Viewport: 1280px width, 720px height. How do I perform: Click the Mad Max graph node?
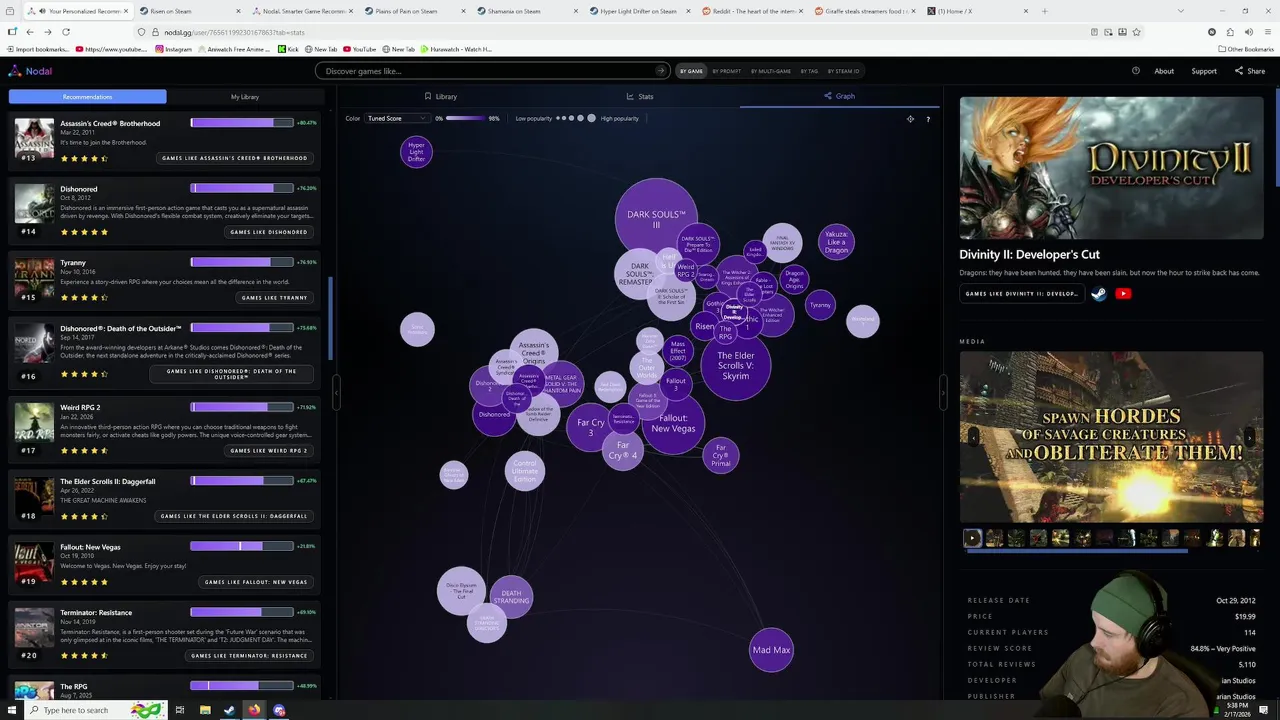(771, 650)
